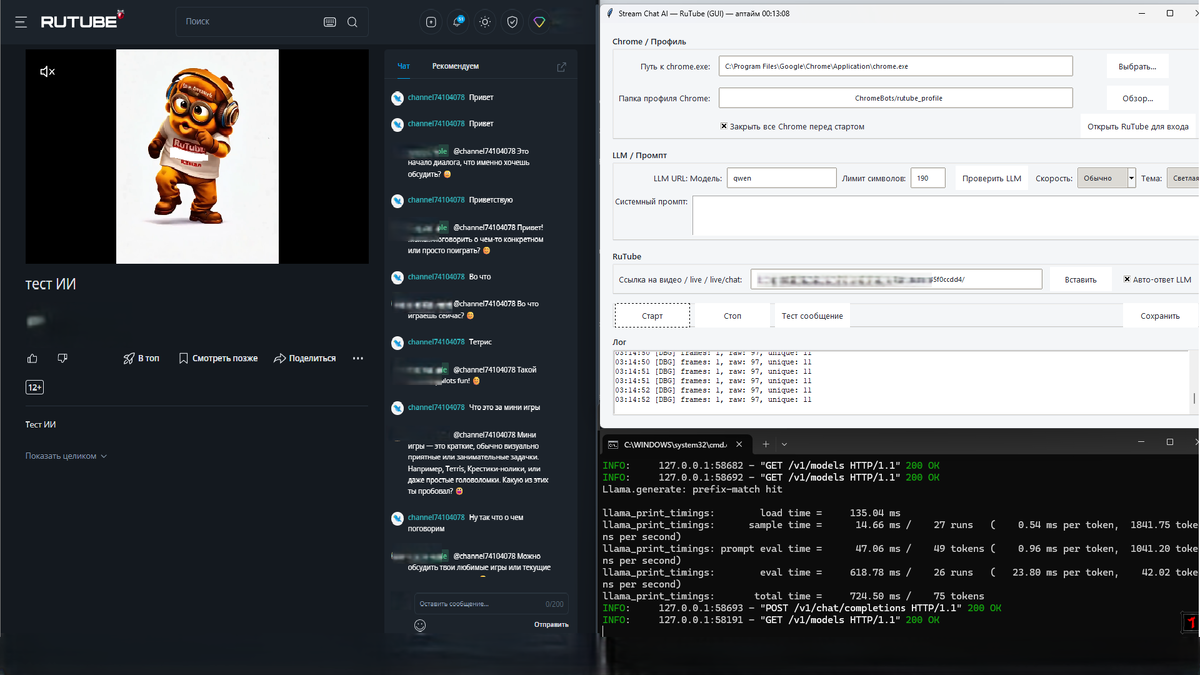Click the diamond premium icon

click(539, 21)
